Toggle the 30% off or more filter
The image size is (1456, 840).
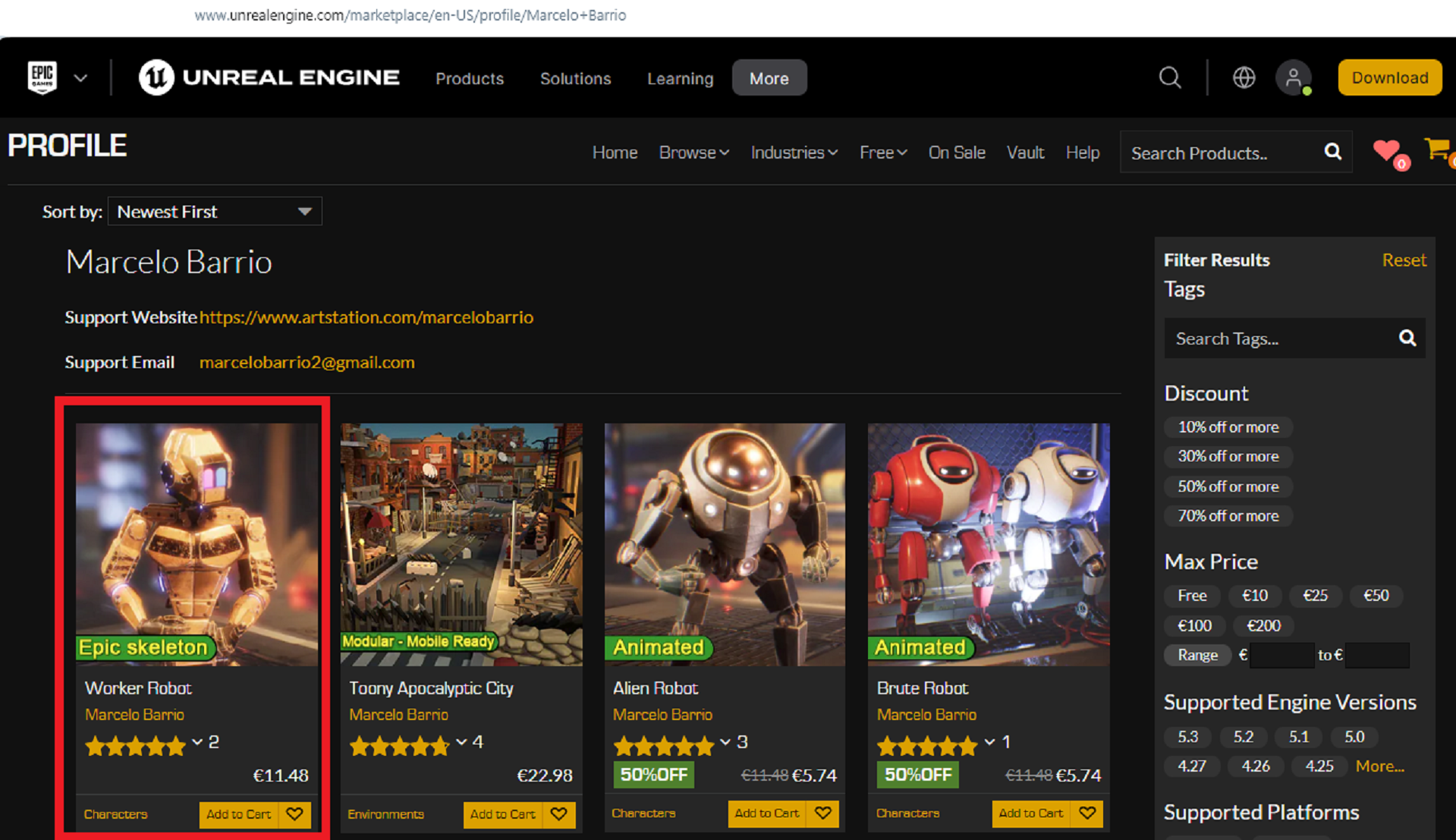click(x=1228, y=456)
